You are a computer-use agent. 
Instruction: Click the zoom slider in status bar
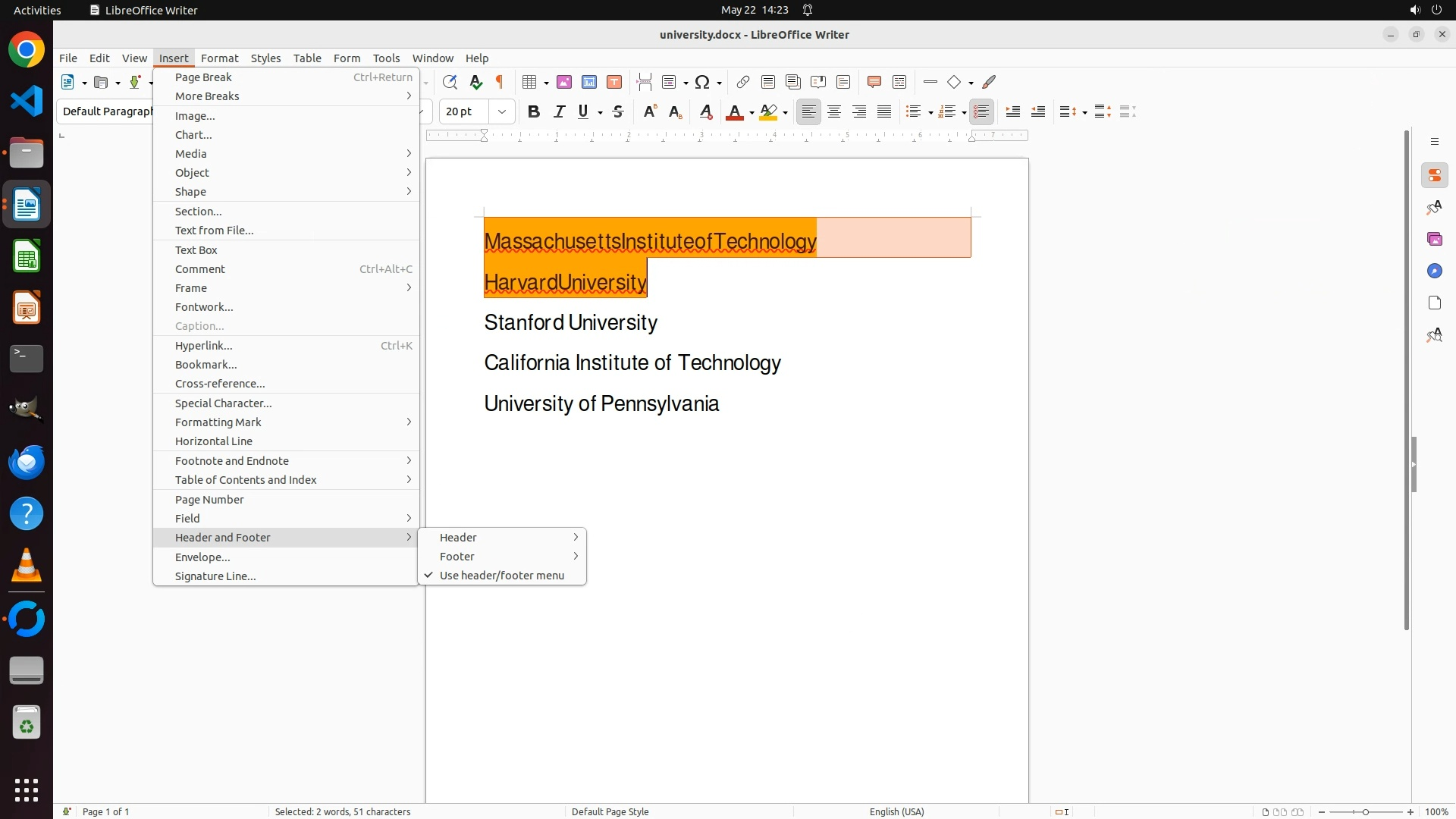tap(1365, 811)
